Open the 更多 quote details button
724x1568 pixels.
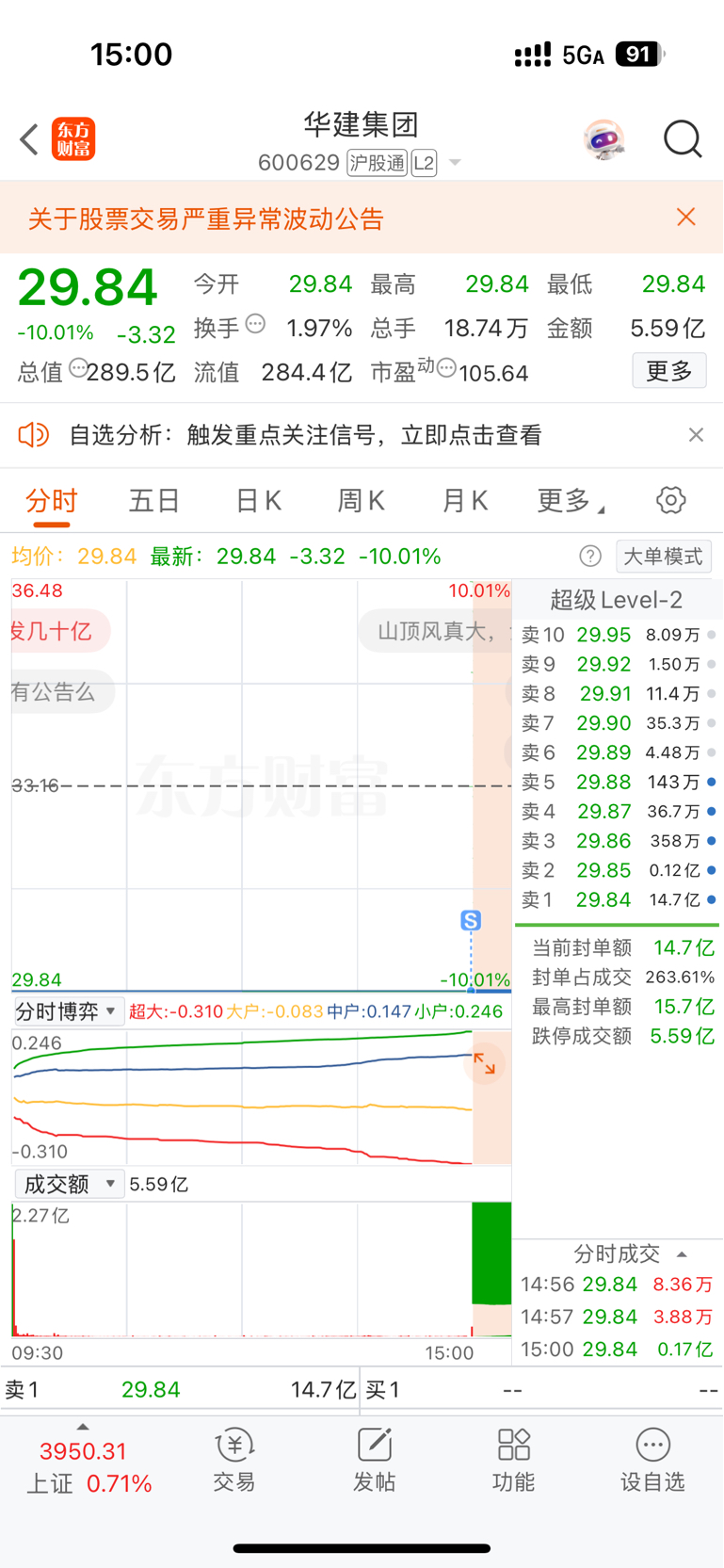(x=669, y=371)
